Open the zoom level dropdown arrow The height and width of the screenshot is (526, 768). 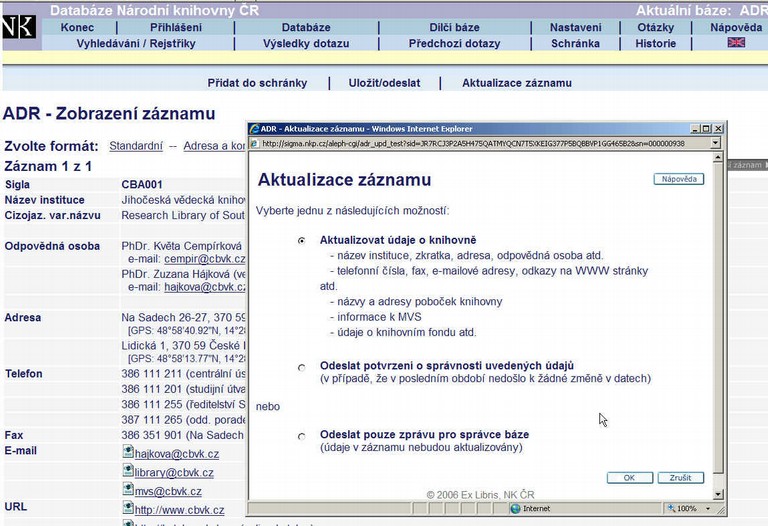click(x=708, y=509)
